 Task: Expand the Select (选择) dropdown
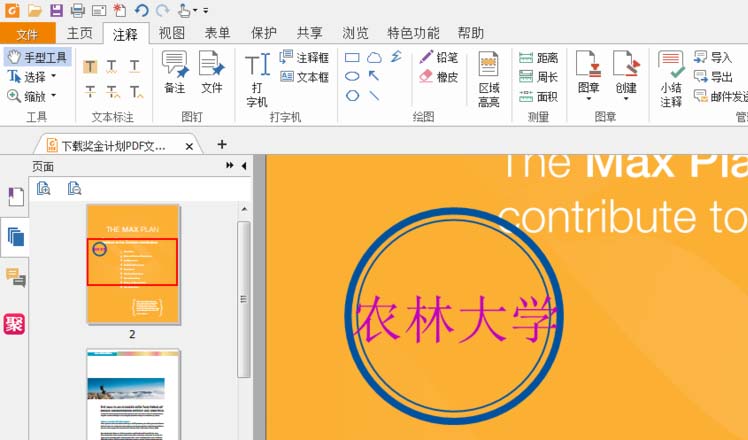pos(53,77)
